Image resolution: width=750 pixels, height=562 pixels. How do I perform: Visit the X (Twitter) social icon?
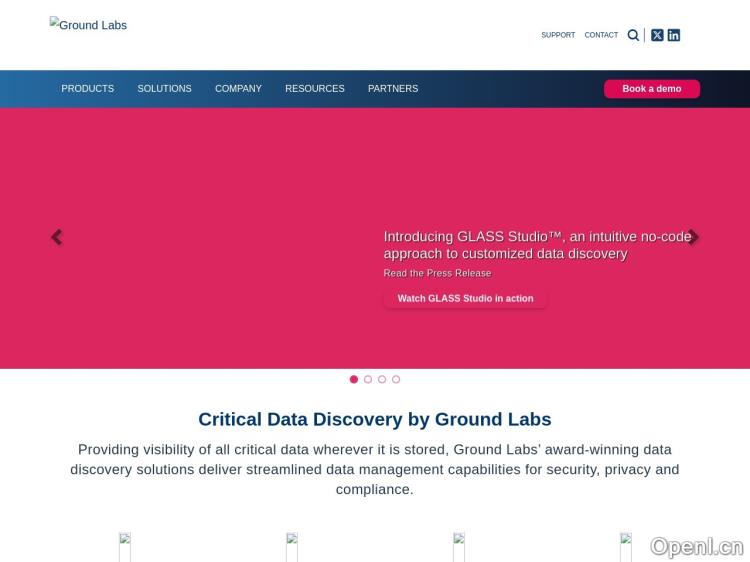click(x=657, y=35)
